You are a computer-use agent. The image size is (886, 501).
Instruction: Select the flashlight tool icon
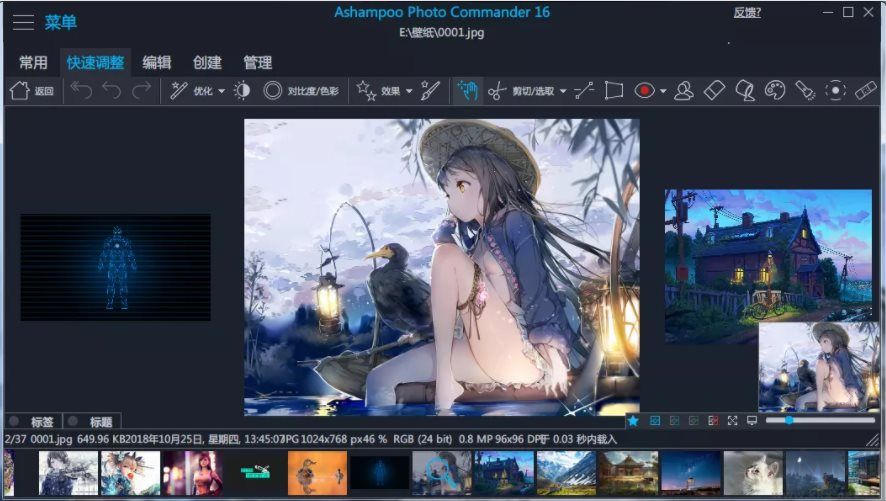pyautogui.click(x=805, y=91)
